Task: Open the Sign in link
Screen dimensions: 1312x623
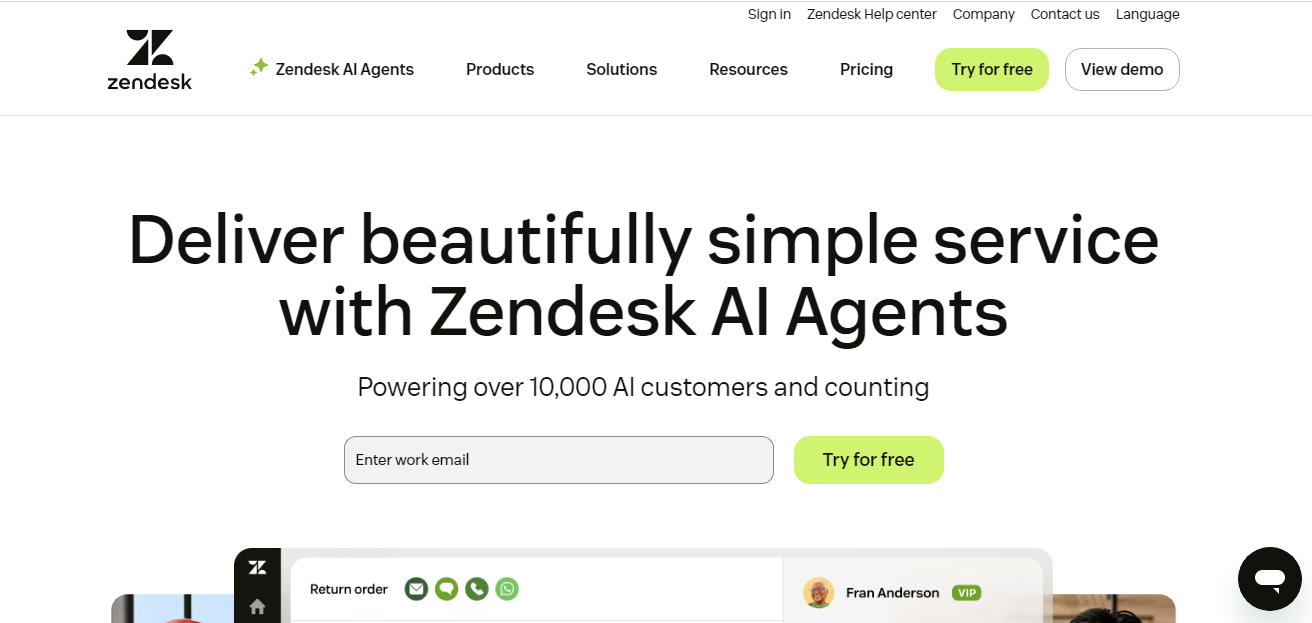Action: point(769,14)
